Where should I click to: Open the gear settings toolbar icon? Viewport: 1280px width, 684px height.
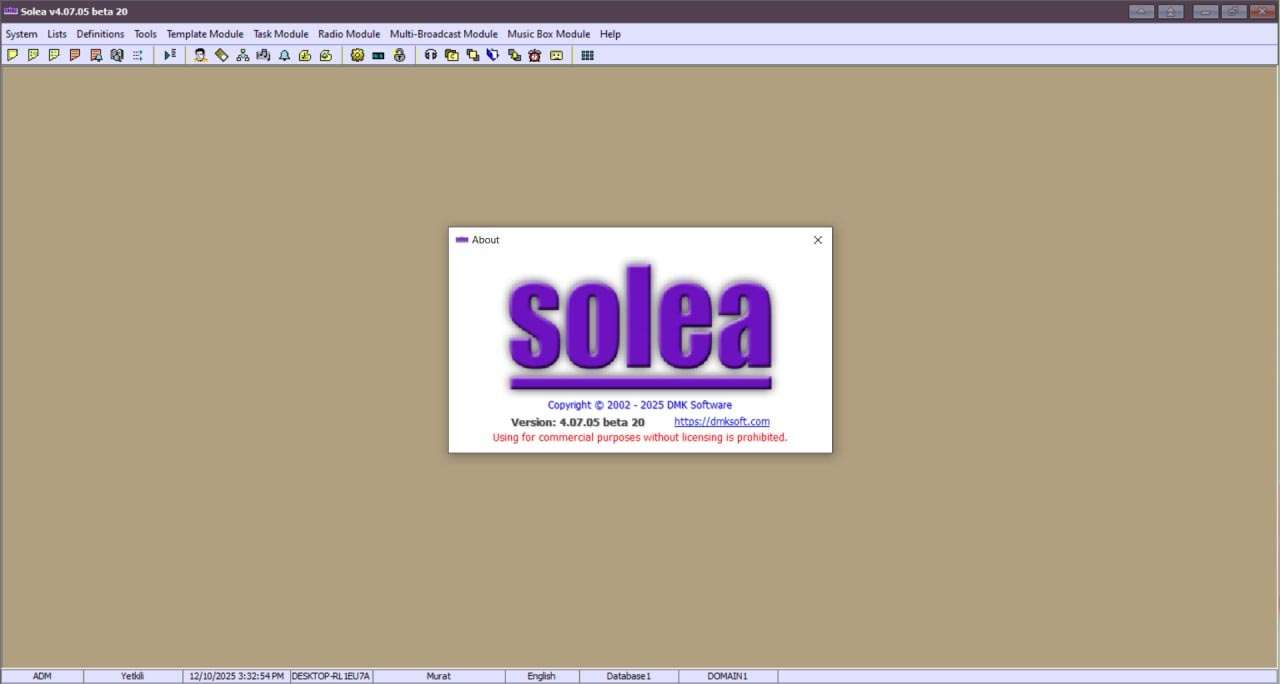coord(357,55)
